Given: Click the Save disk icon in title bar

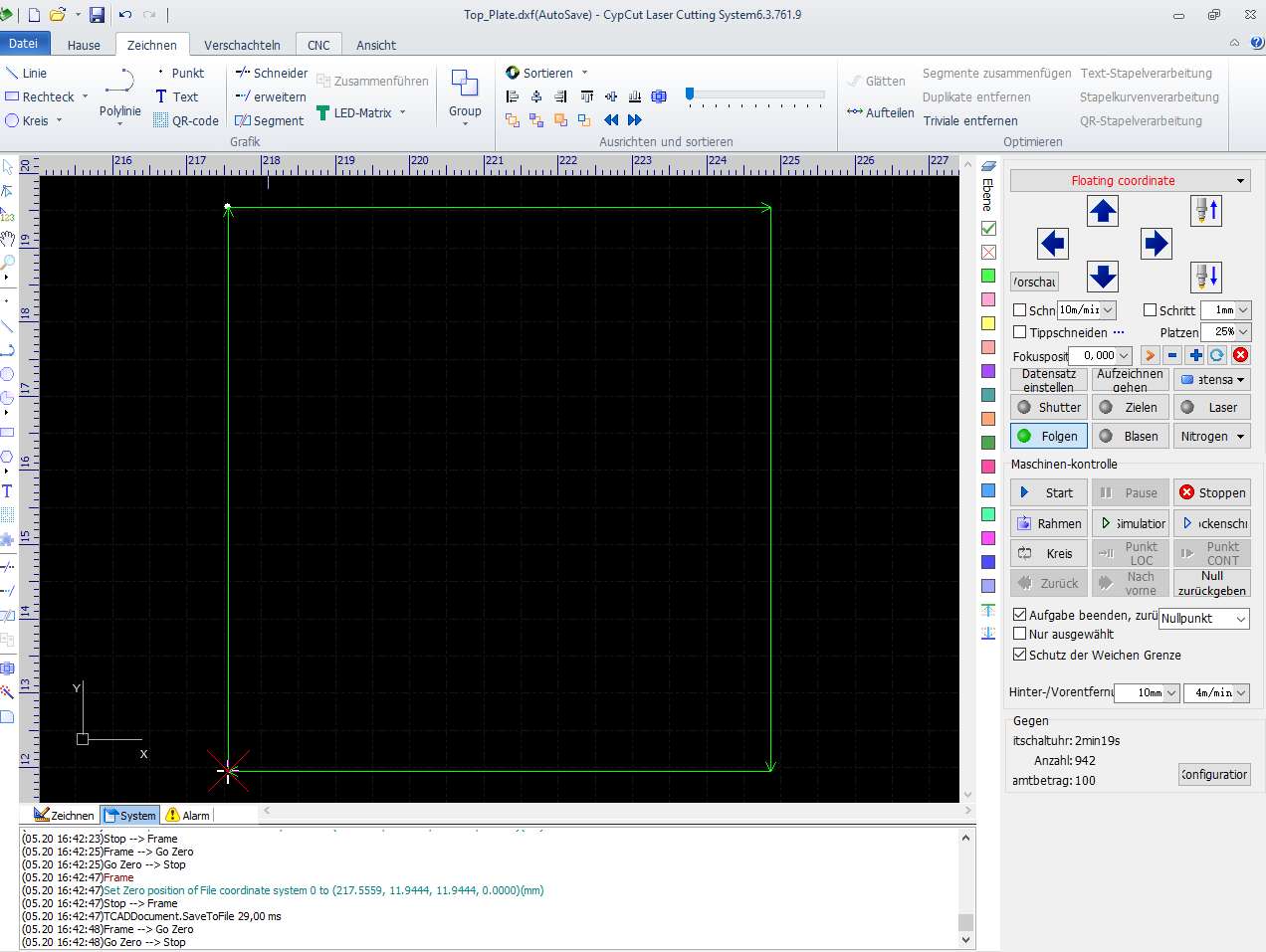Looking at the screenshot, I should tap(97, 15).
